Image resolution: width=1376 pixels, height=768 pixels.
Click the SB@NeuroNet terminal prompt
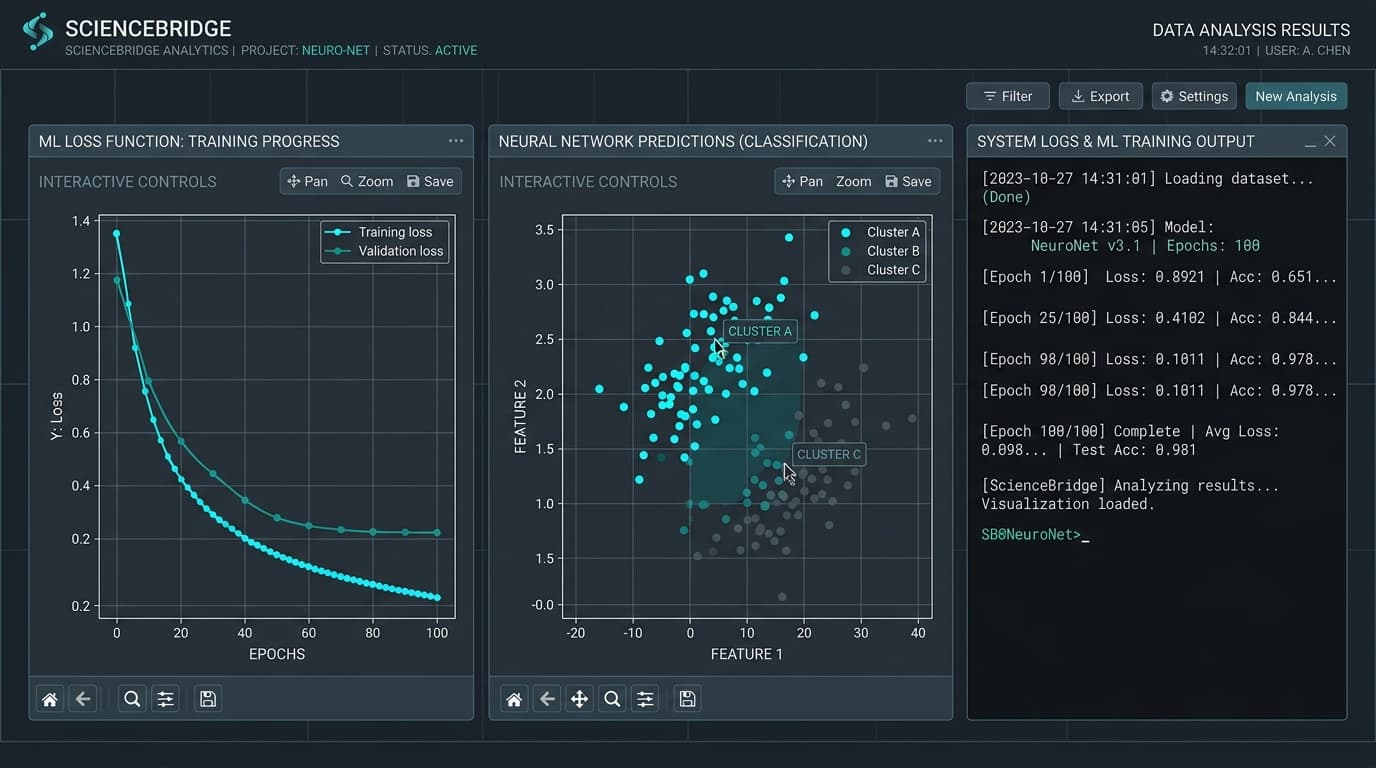1031,535
